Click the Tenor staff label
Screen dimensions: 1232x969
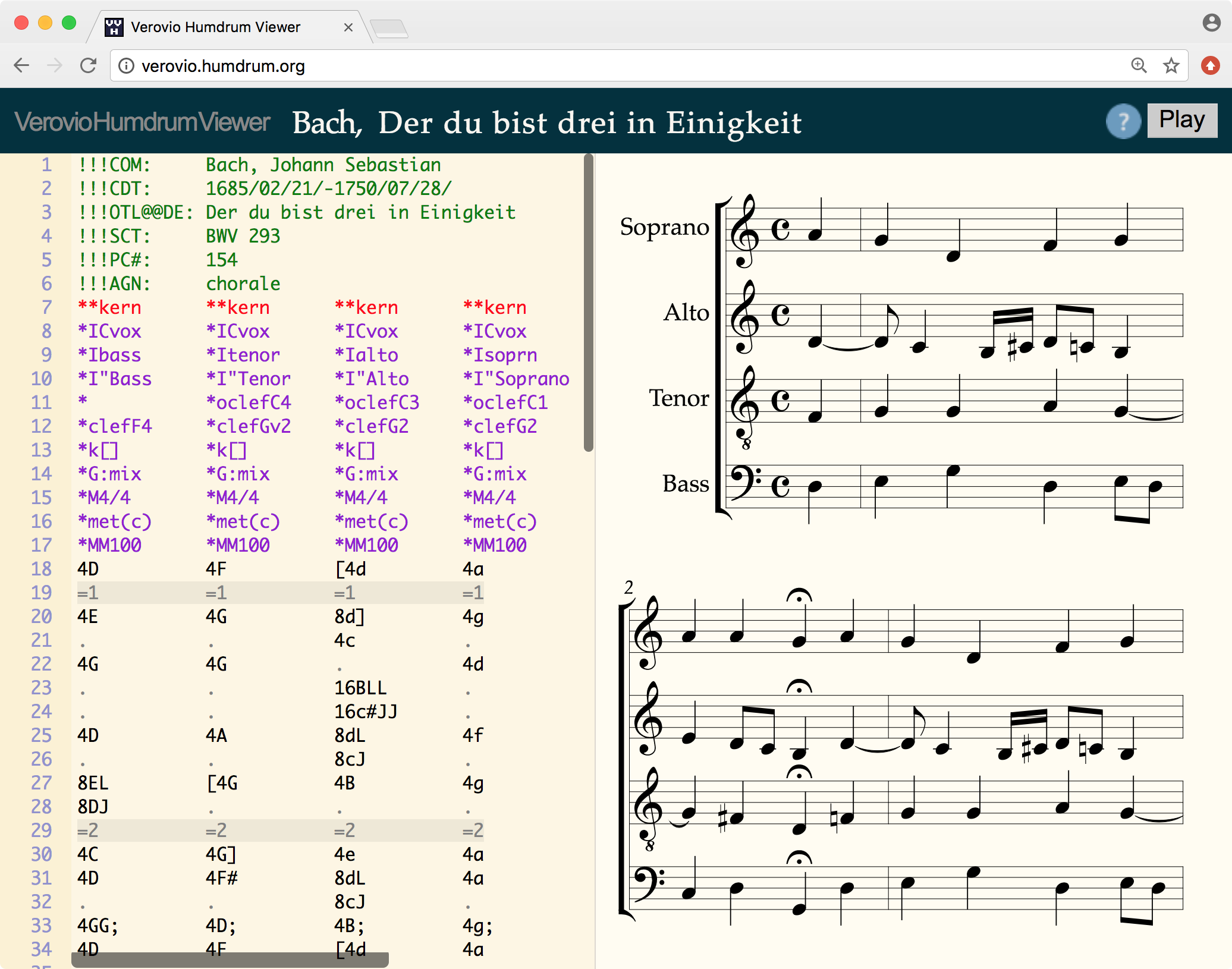[x=679, y=398]
